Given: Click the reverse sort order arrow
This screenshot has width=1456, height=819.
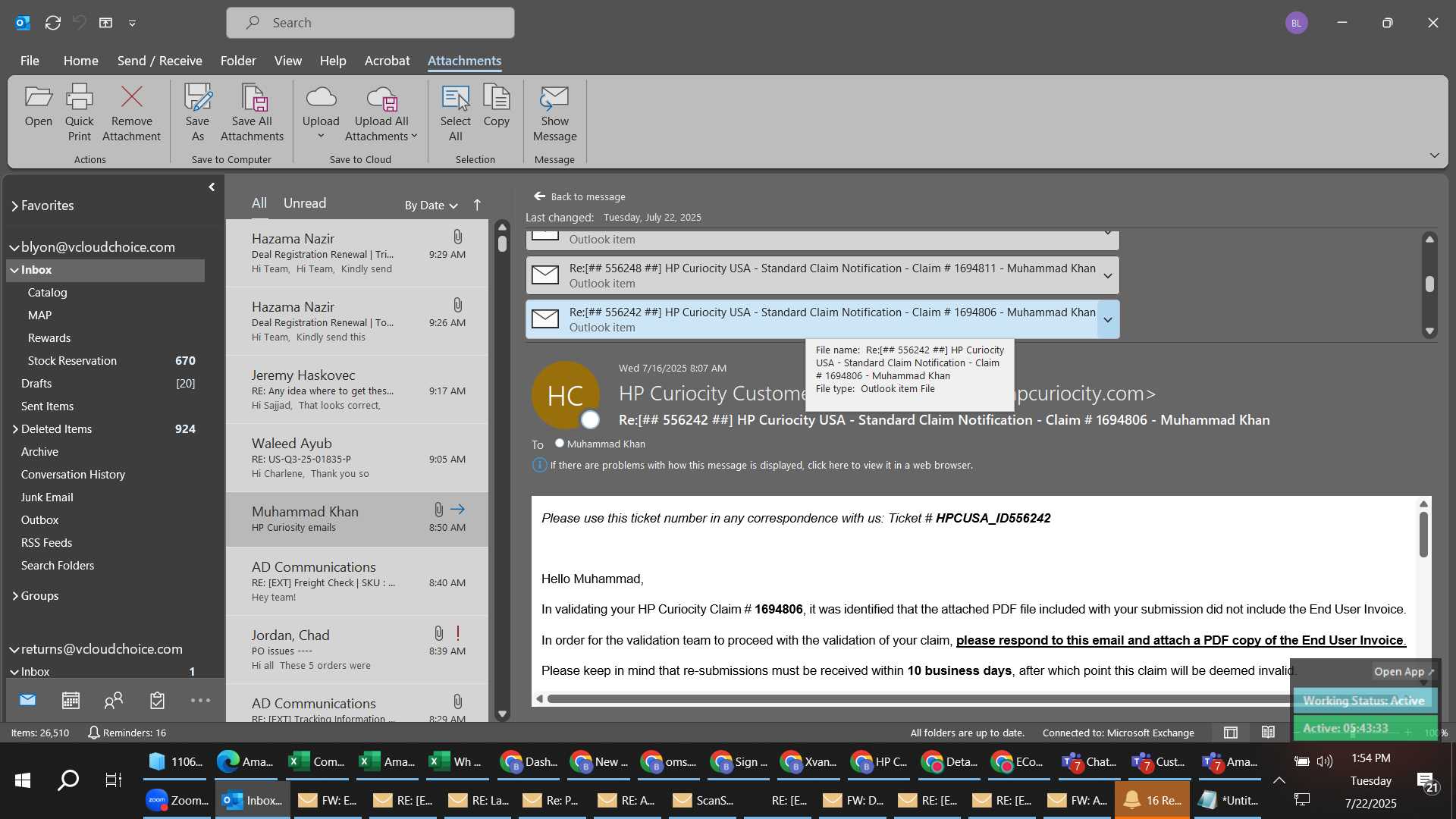Looking at the screenshot, I should click(477, 205).
